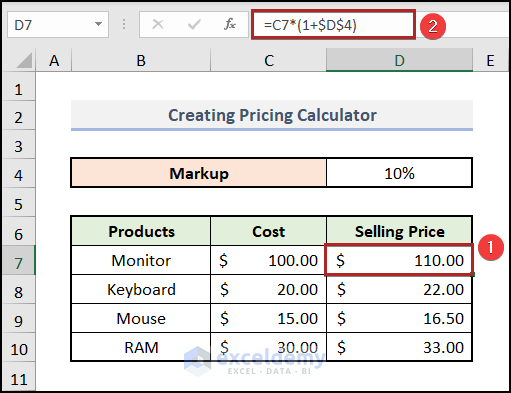The image size is (511, 393).
Task: Click the Name Box showing D7
Action: (x=58, y=24)
